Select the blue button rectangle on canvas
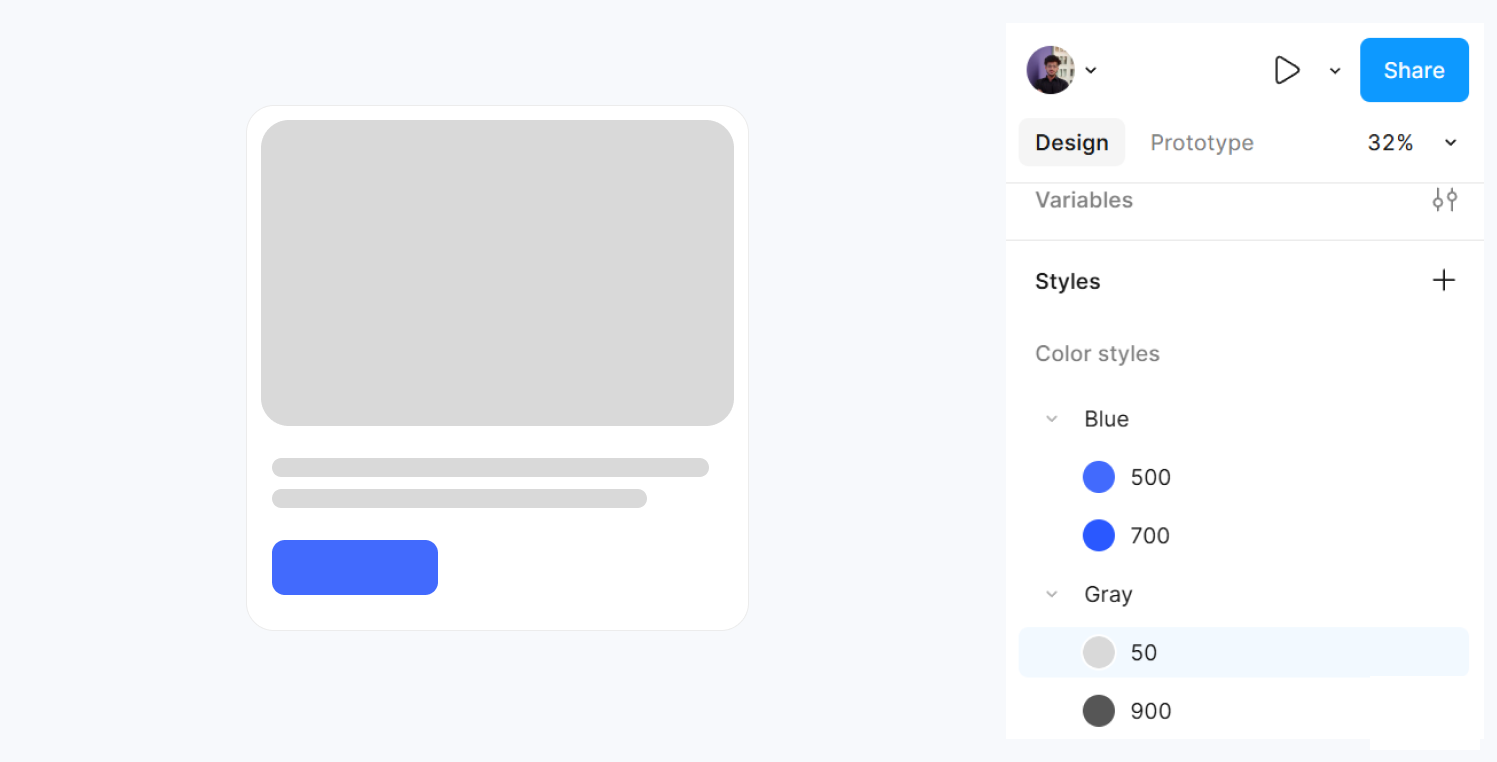 (x=354, y=568)
